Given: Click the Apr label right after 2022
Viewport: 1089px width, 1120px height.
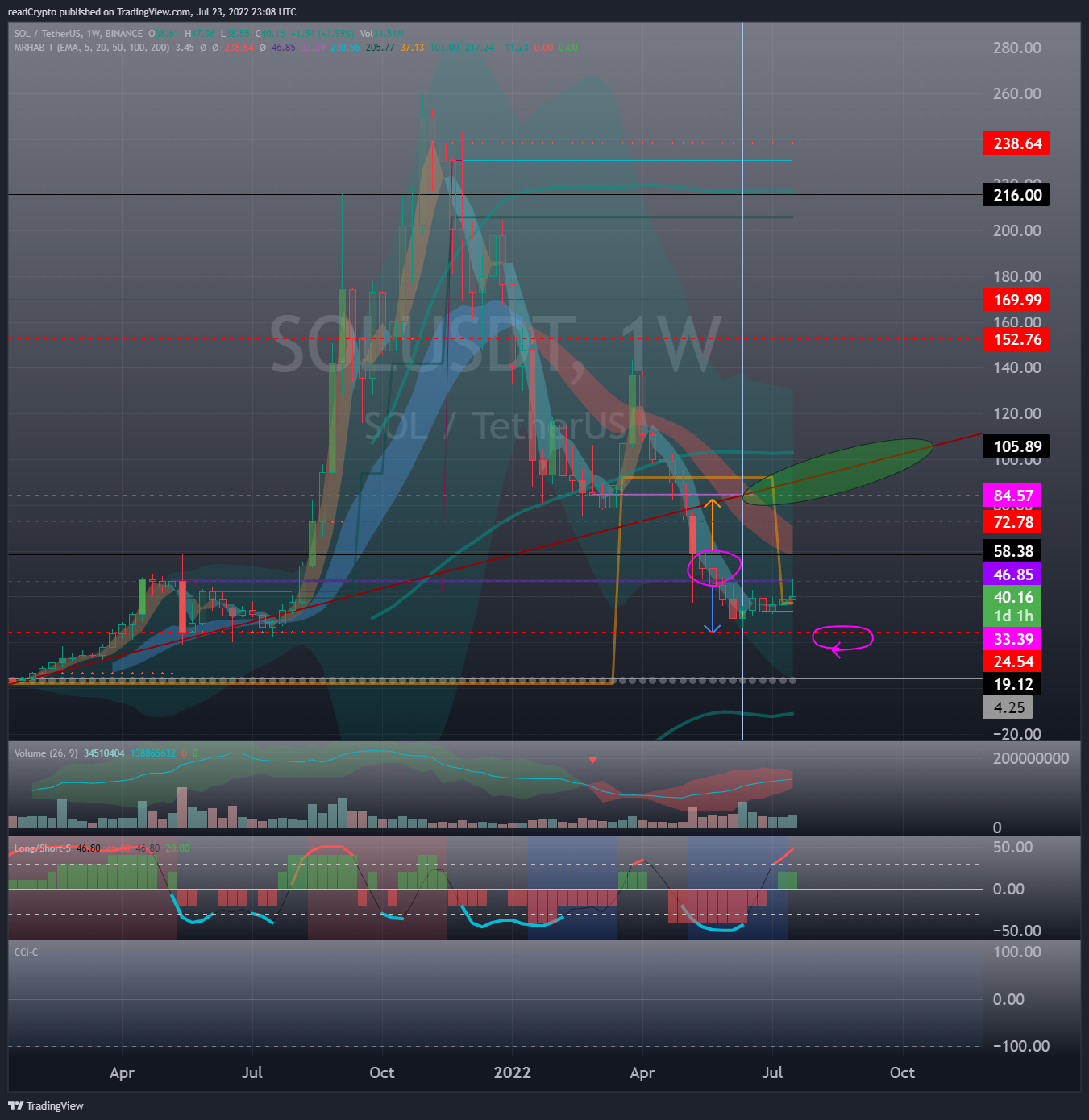Looking at the screenshot, I should pos(642,1072).
